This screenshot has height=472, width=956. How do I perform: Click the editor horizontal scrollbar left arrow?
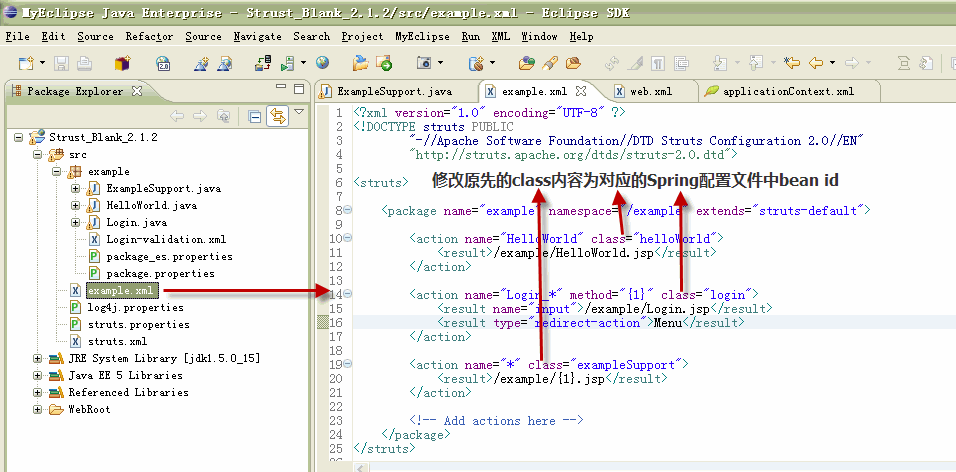[361, 467]
